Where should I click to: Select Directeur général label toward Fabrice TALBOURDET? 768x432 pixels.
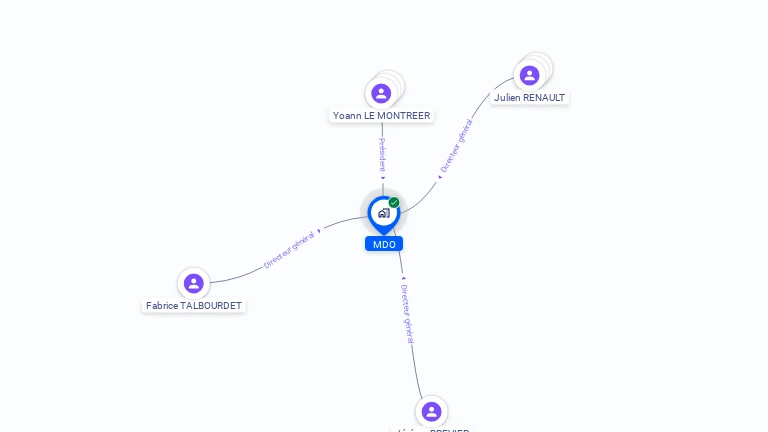click(x=289, y=250)
